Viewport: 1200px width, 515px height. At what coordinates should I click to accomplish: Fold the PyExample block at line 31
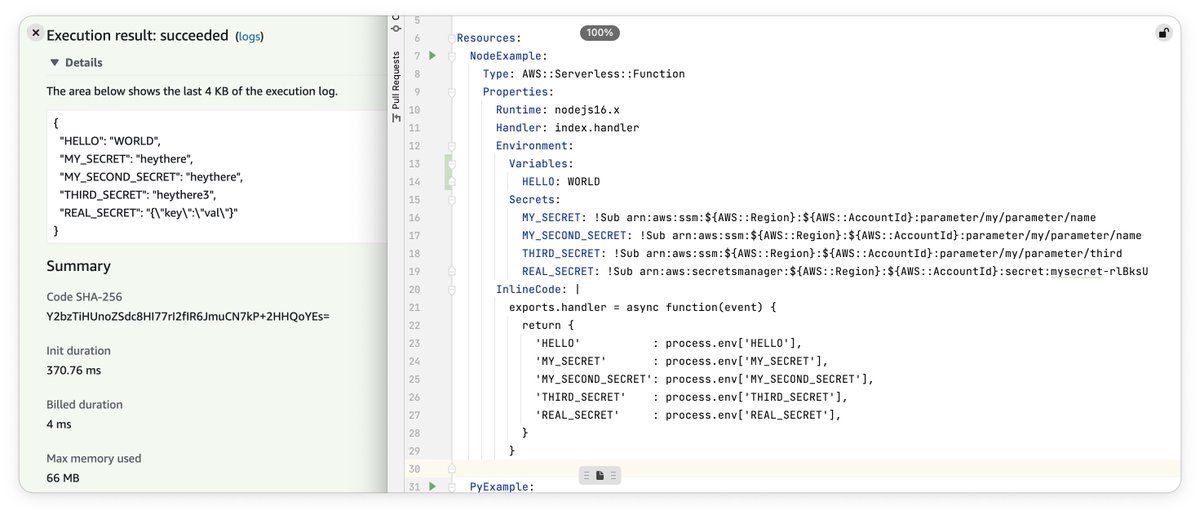pos(452,486)
